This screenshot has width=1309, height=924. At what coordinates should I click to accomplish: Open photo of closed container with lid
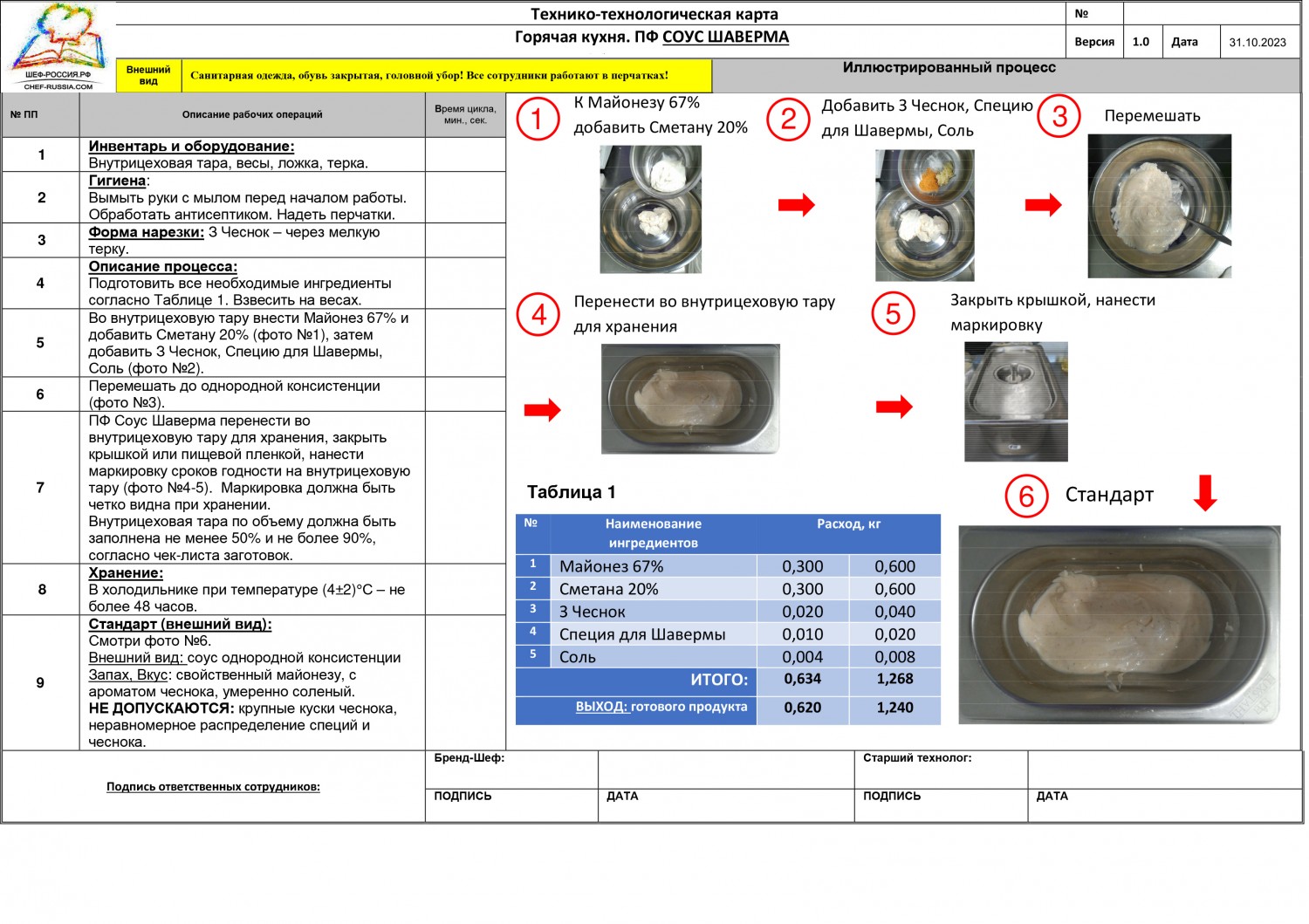point(1016,401)
